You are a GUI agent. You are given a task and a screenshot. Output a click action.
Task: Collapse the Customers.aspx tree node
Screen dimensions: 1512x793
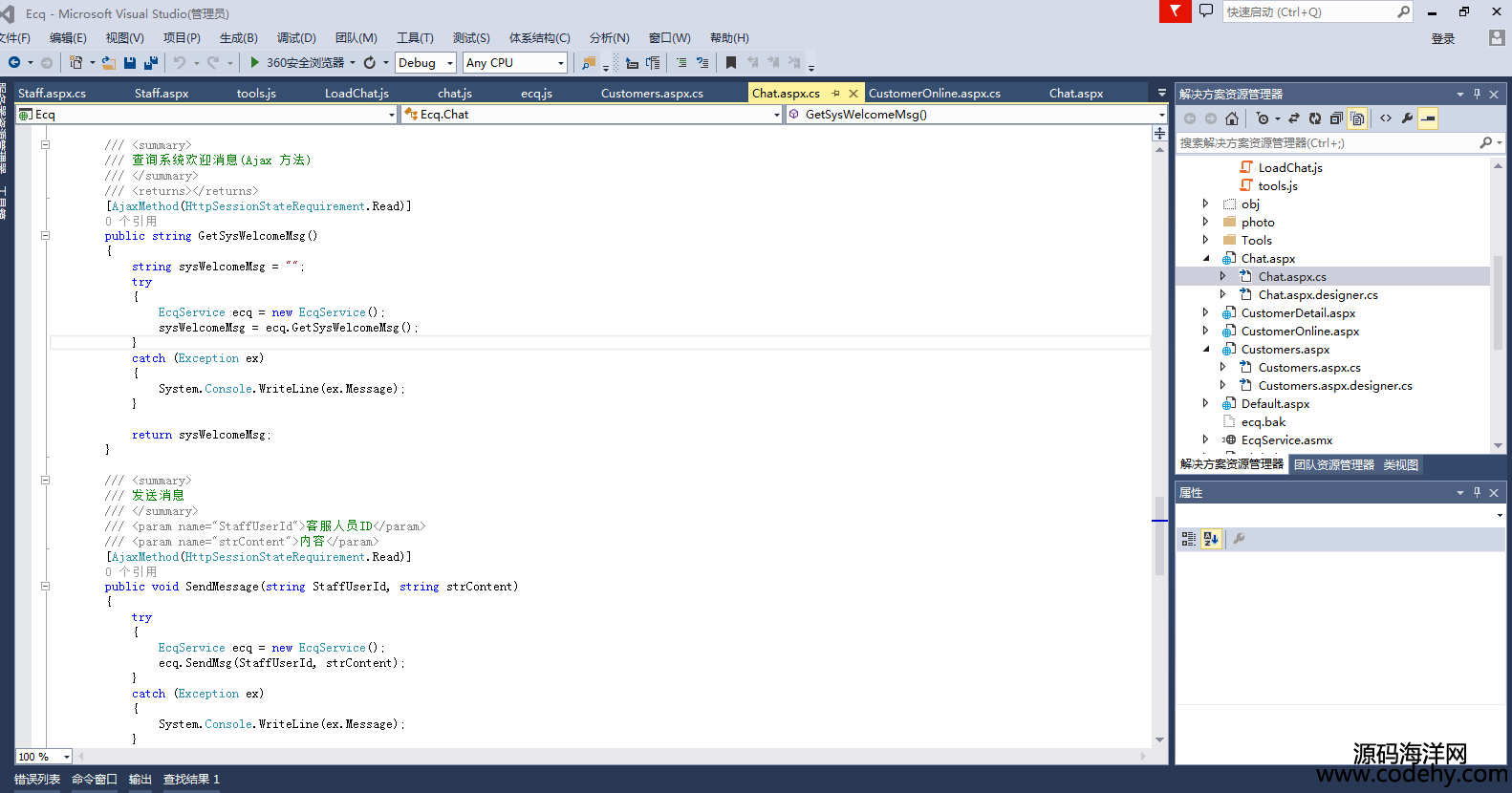pyautogui.click(x=1205, y=350)
